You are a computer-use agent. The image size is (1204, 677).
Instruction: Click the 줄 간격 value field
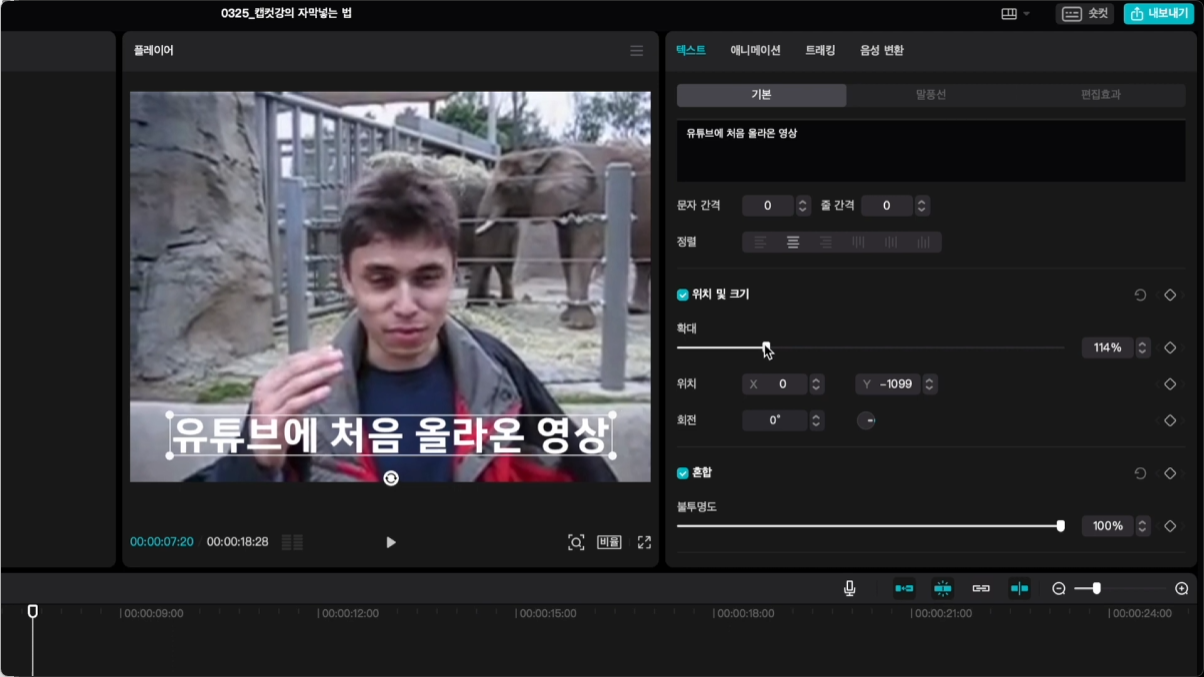(887, 206)
